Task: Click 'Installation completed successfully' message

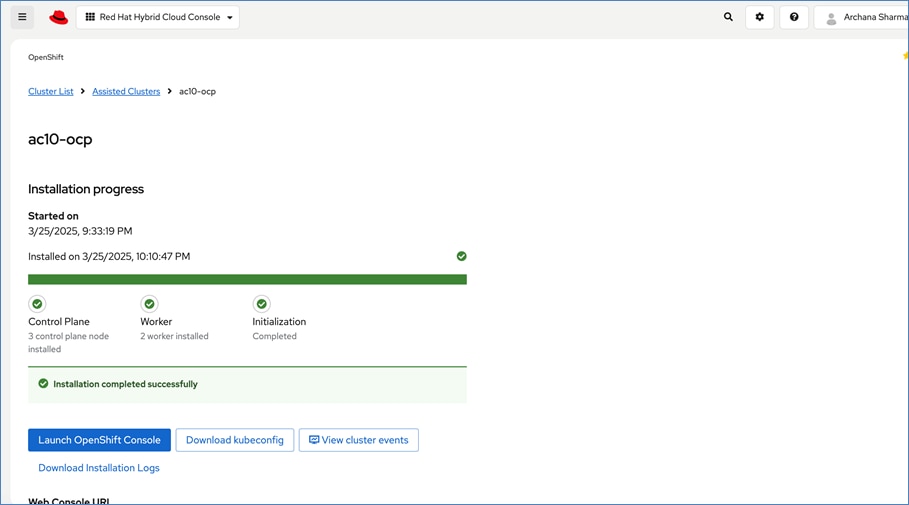Action: 125,384
